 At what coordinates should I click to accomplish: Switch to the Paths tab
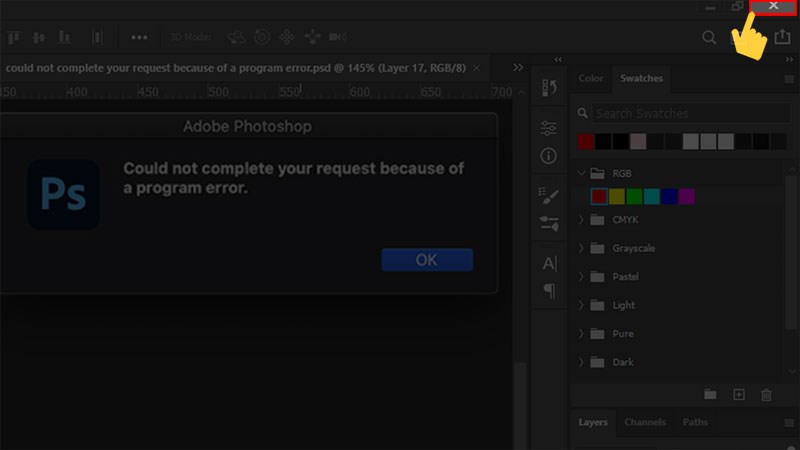click(695, 422)
